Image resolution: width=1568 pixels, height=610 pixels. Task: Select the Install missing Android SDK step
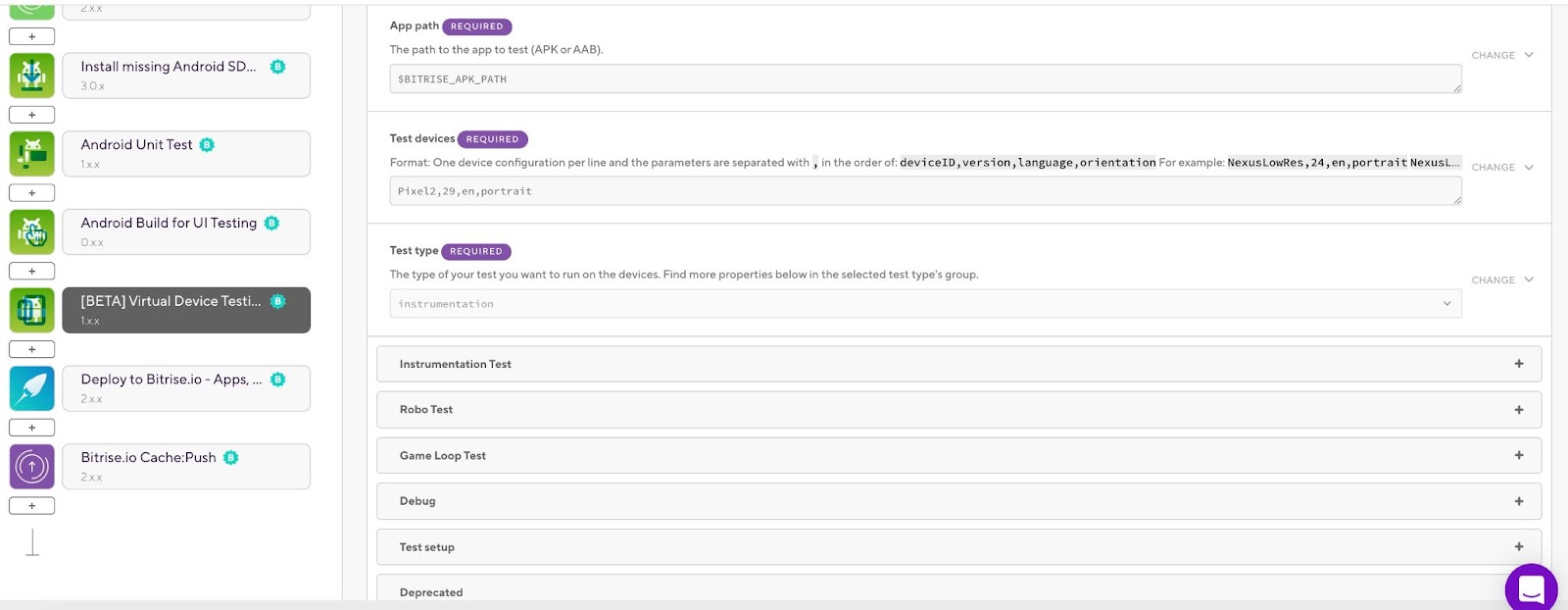coord(186,76)
